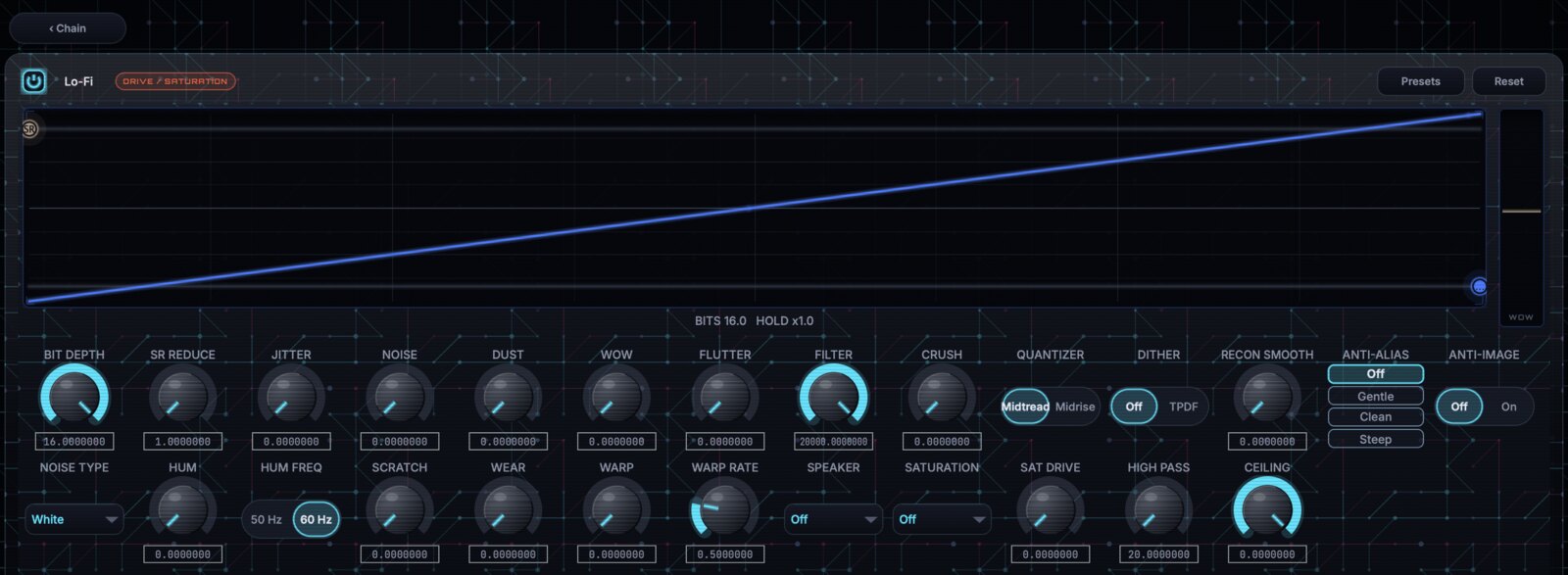Click the Filter knob
This screenshot has height=575, width=1568.
(833, 397)
